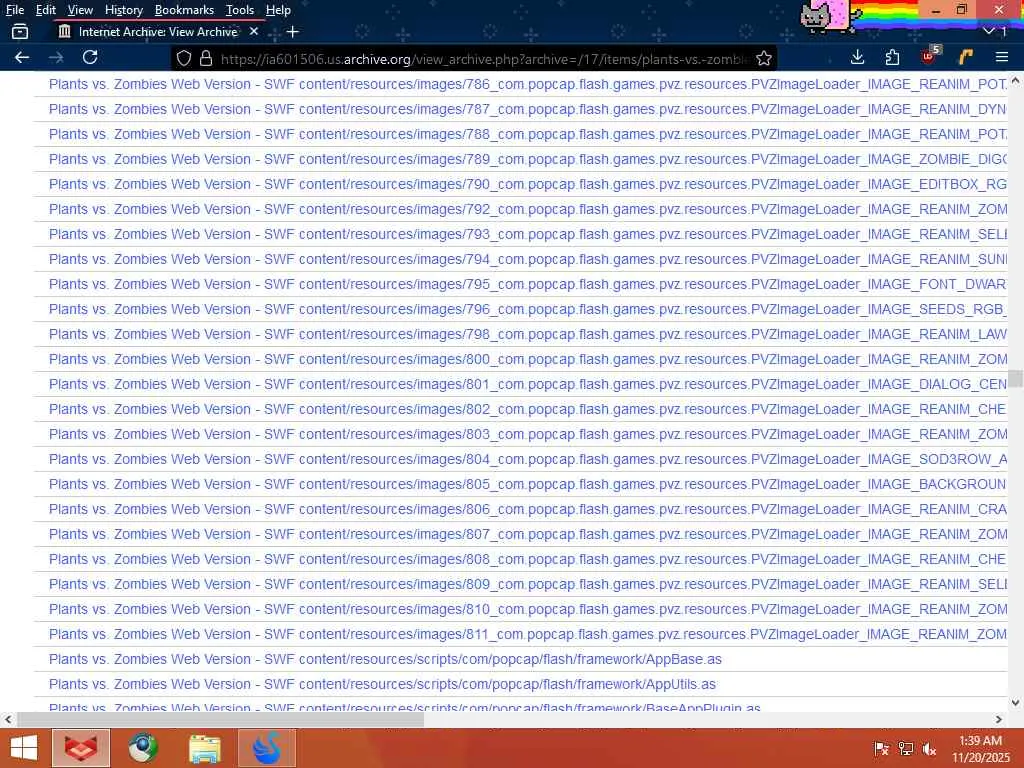Click the muted volume tray icon

(929, 749)
